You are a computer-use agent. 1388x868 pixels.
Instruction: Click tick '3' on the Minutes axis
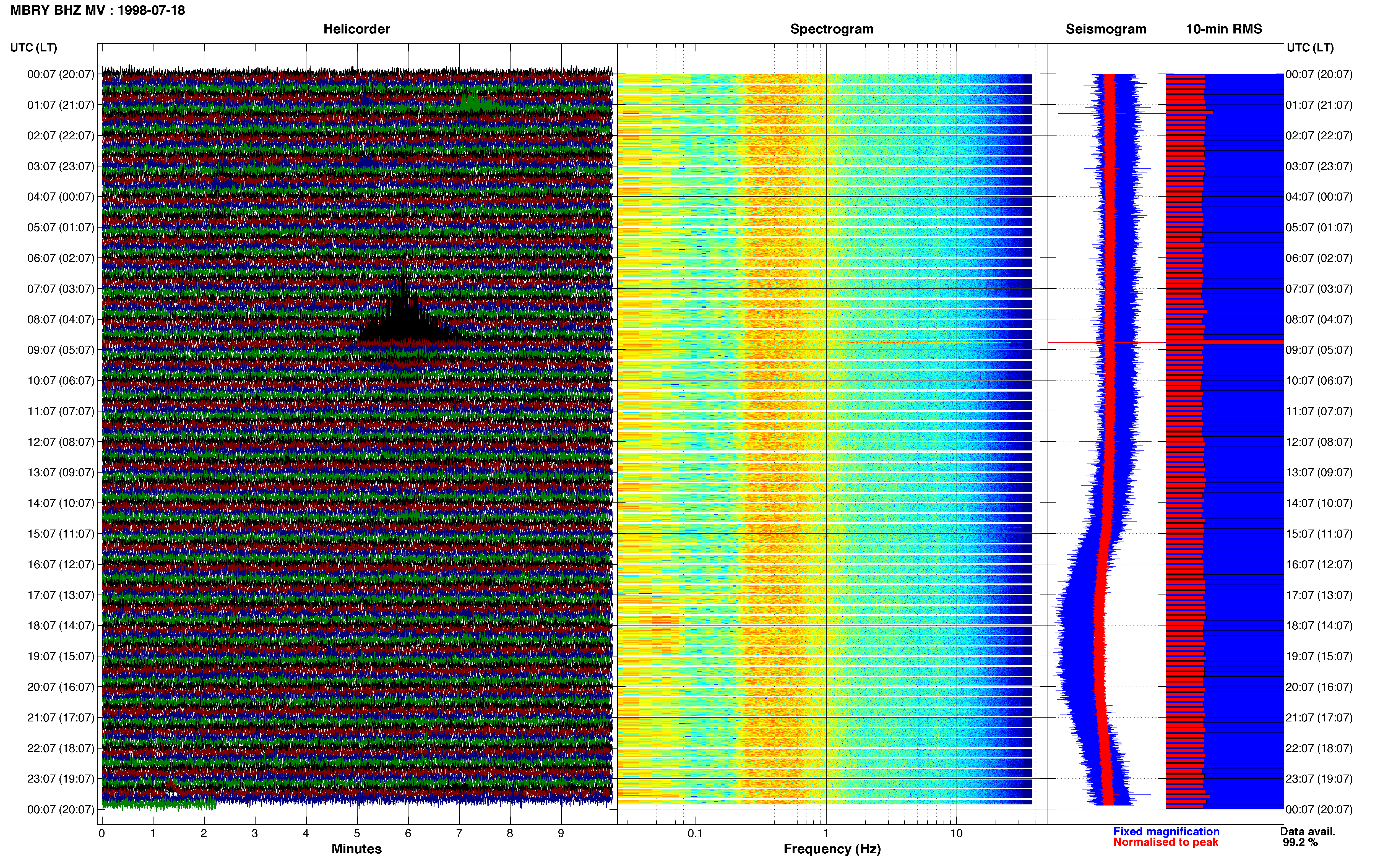(255, 833)
